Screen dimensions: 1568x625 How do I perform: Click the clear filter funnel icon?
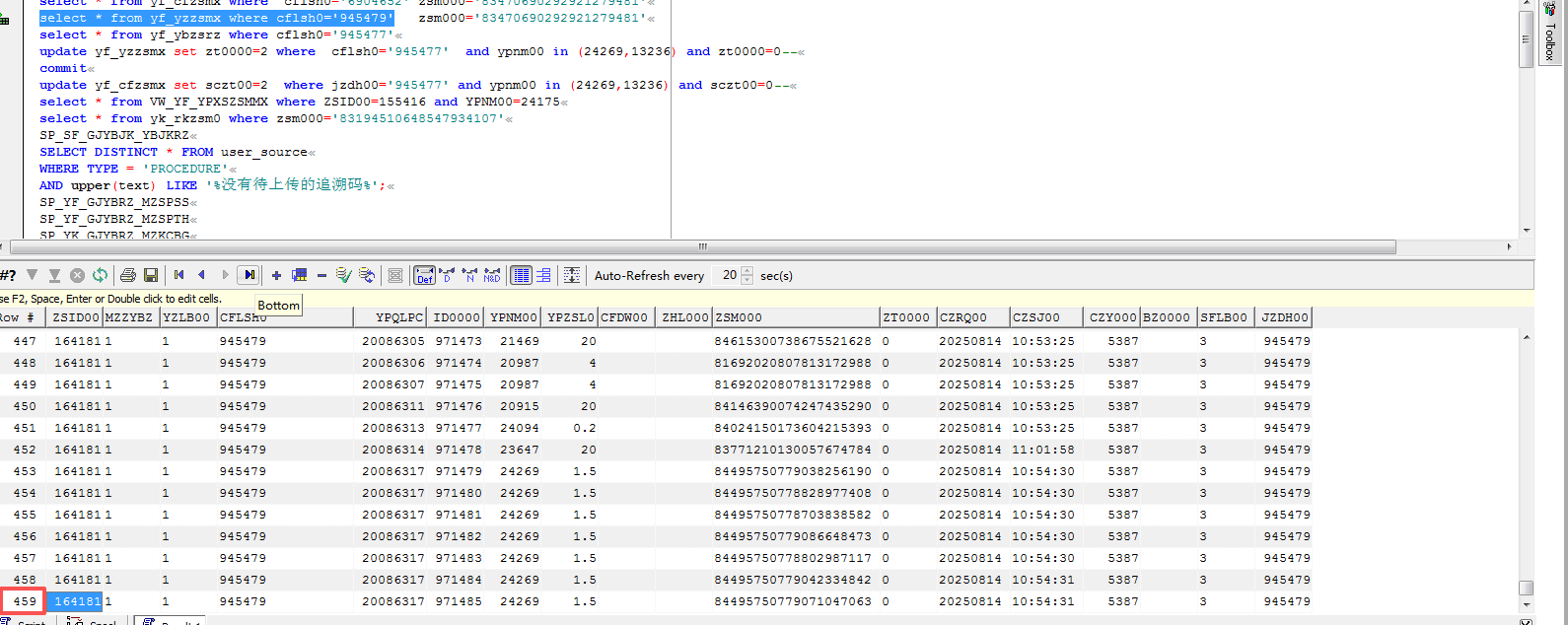(x=54, y=275)
